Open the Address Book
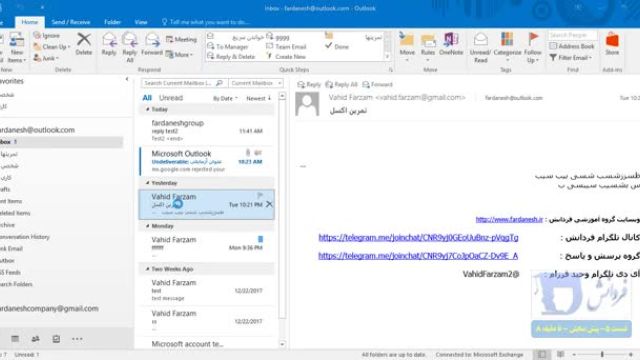The image size is (640, 360). (572, 46)
